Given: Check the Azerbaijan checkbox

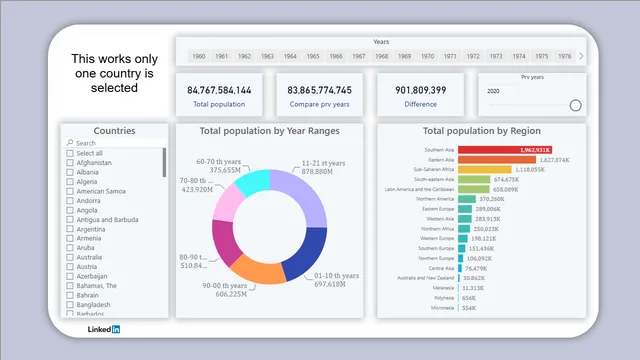Looking at the screenshot, I should [x=70, y=276].
